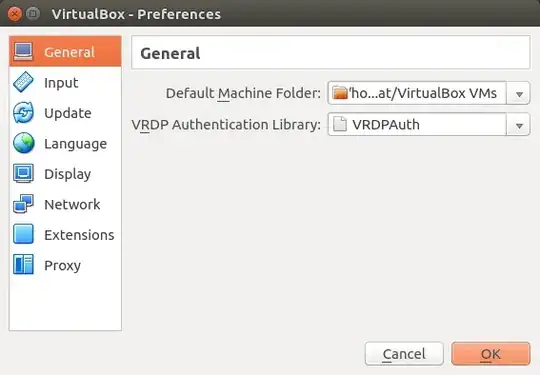Expand the VRDP Authentication Library dropdown arrow
The height and width of the screenshot is (375, 540).
518,125
